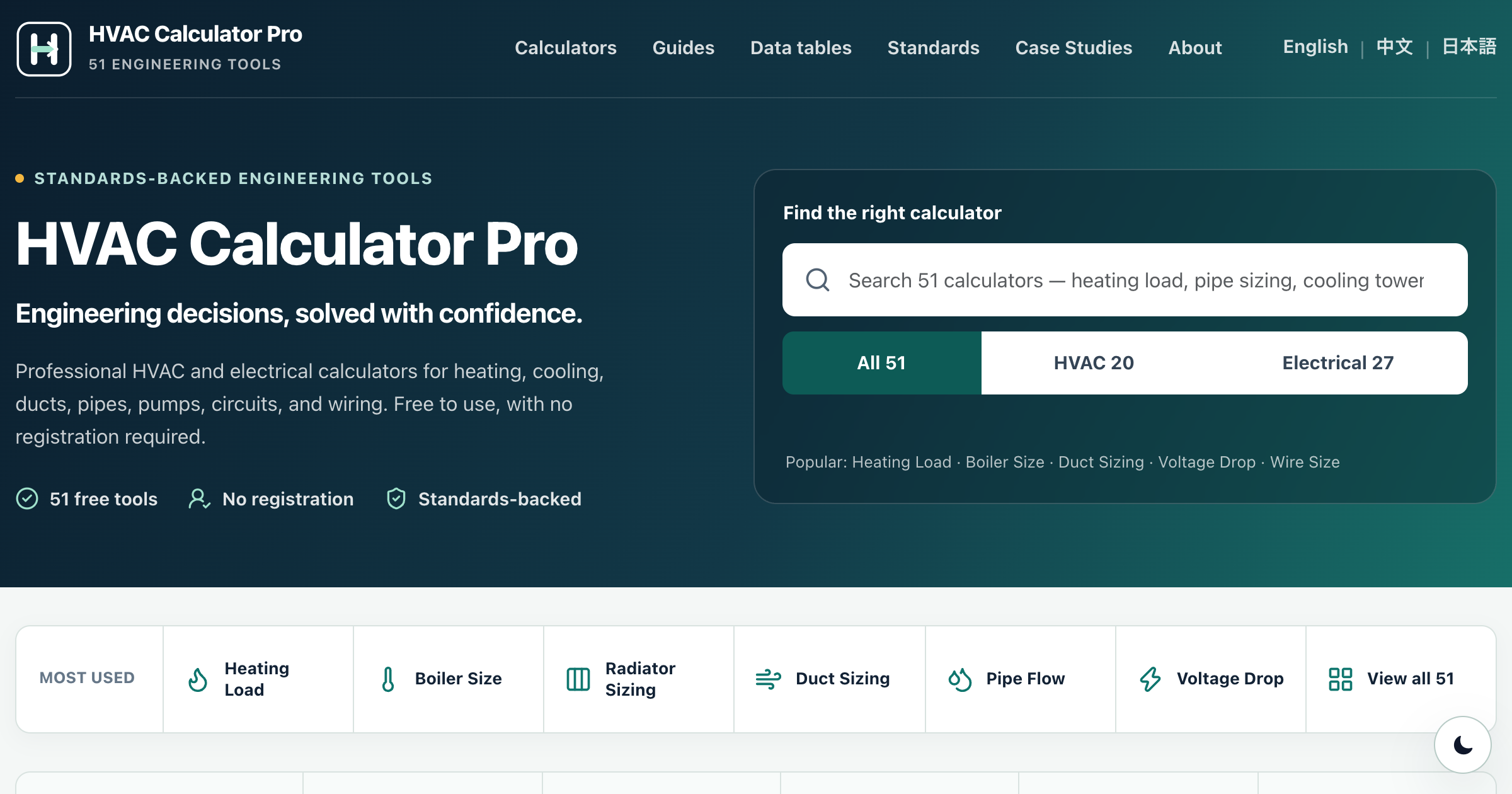Select the HVAC 20 filter tab
The image size is (1512, 794).
pyautogui.click(x=1094, y=363)
